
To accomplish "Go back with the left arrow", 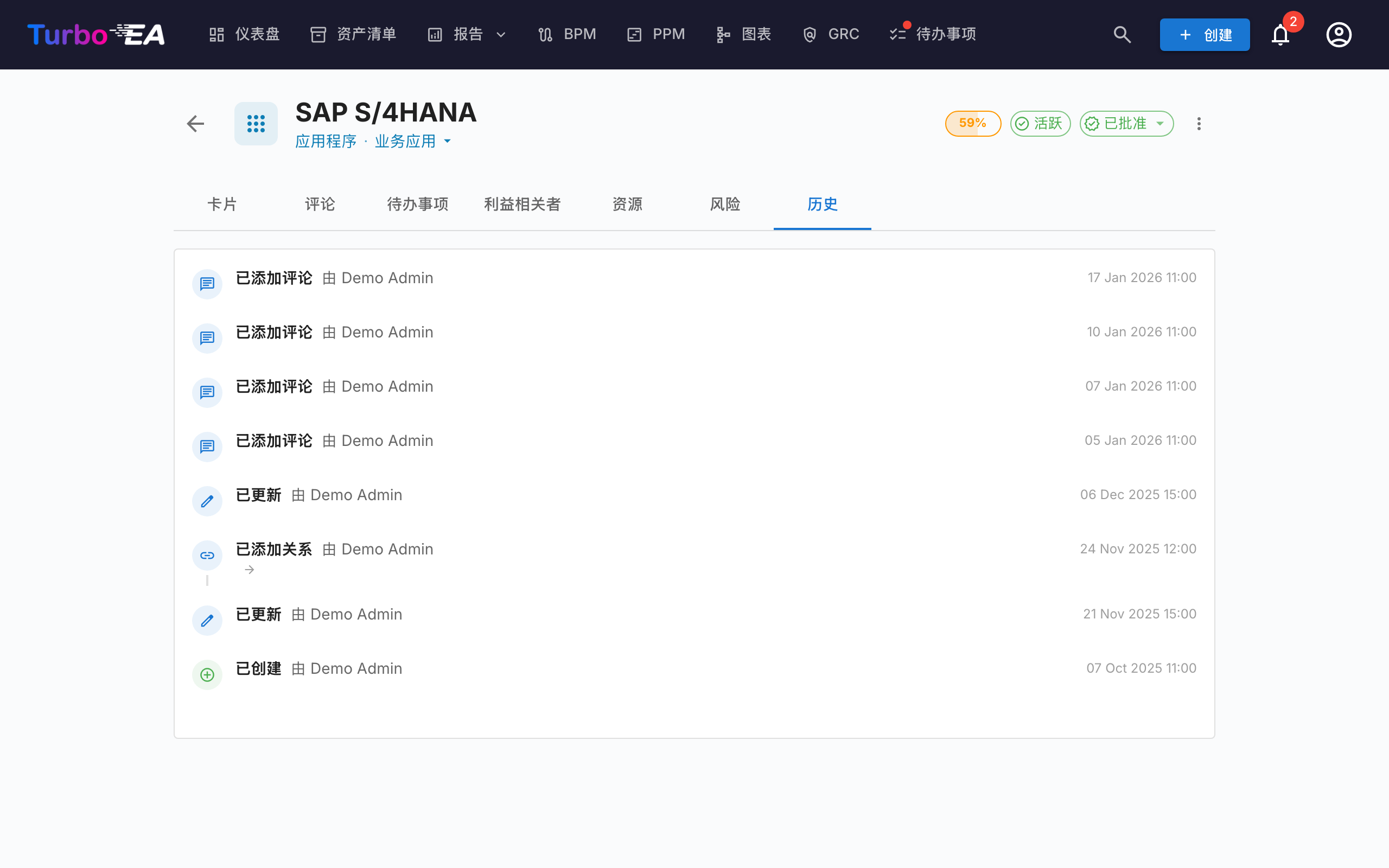I will pos(196,124).
